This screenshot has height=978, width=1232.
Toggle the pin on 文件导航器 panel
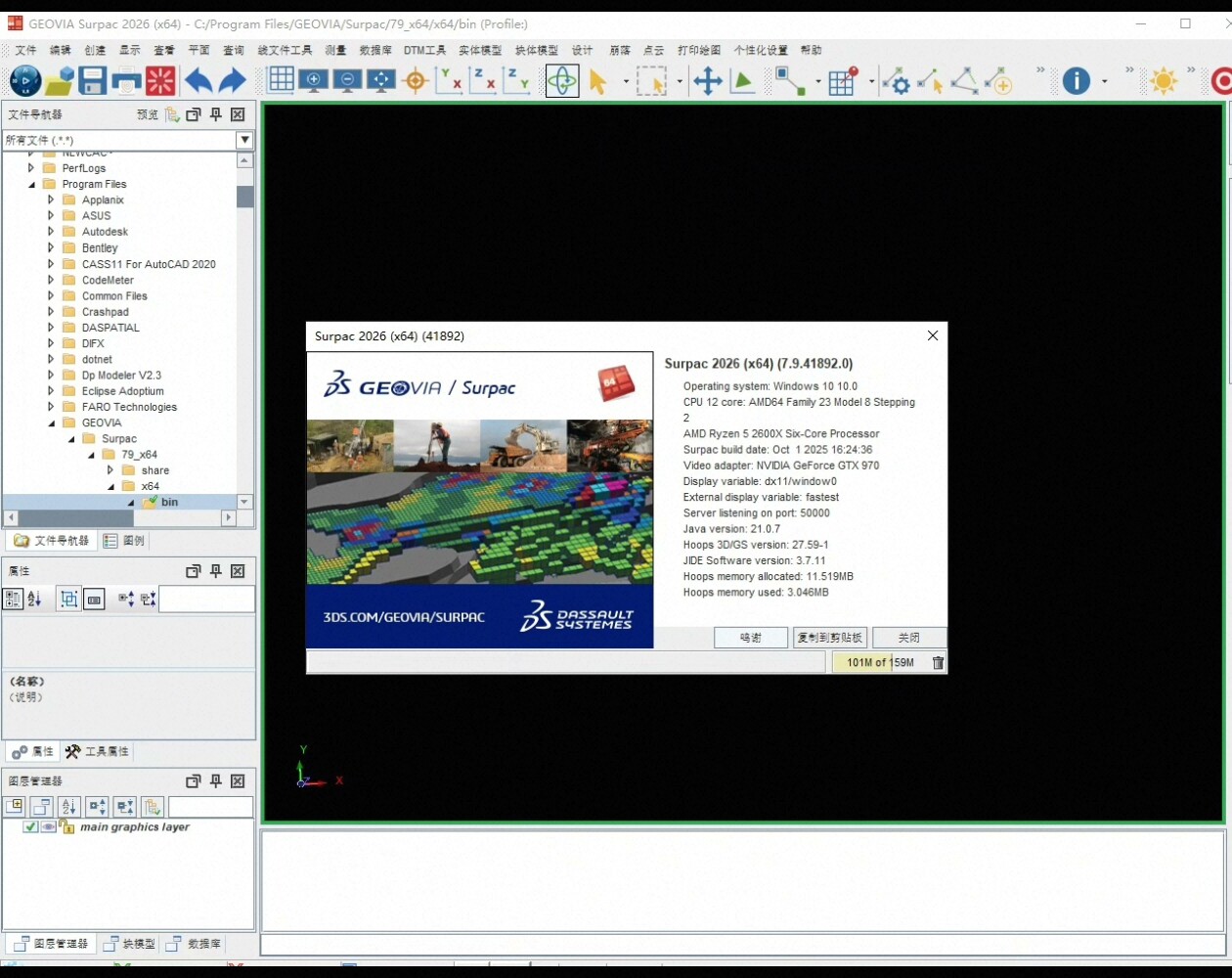[x=216, y=114]
